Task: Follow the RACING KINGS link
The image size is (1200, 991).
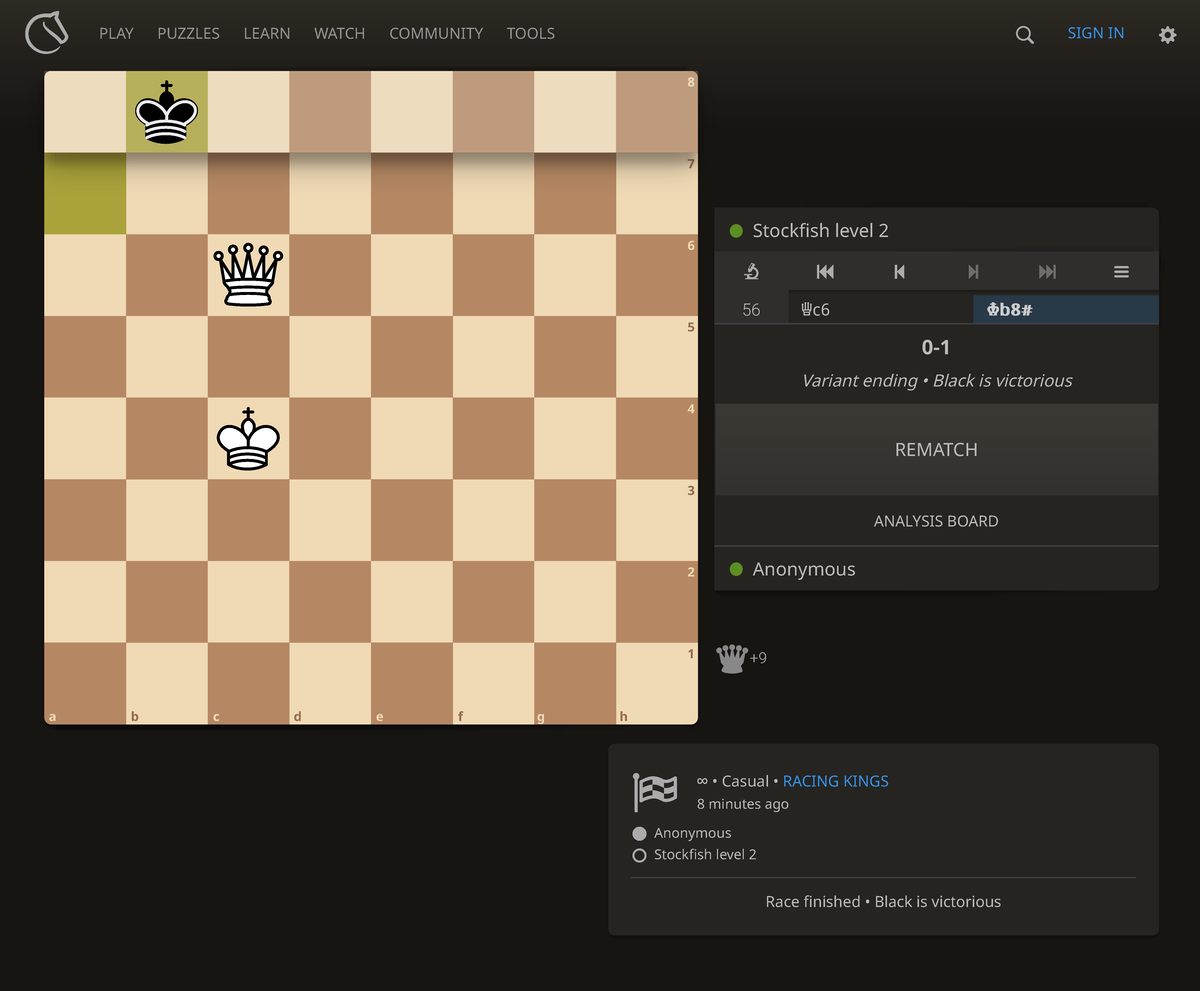Action: pos(835,781)
